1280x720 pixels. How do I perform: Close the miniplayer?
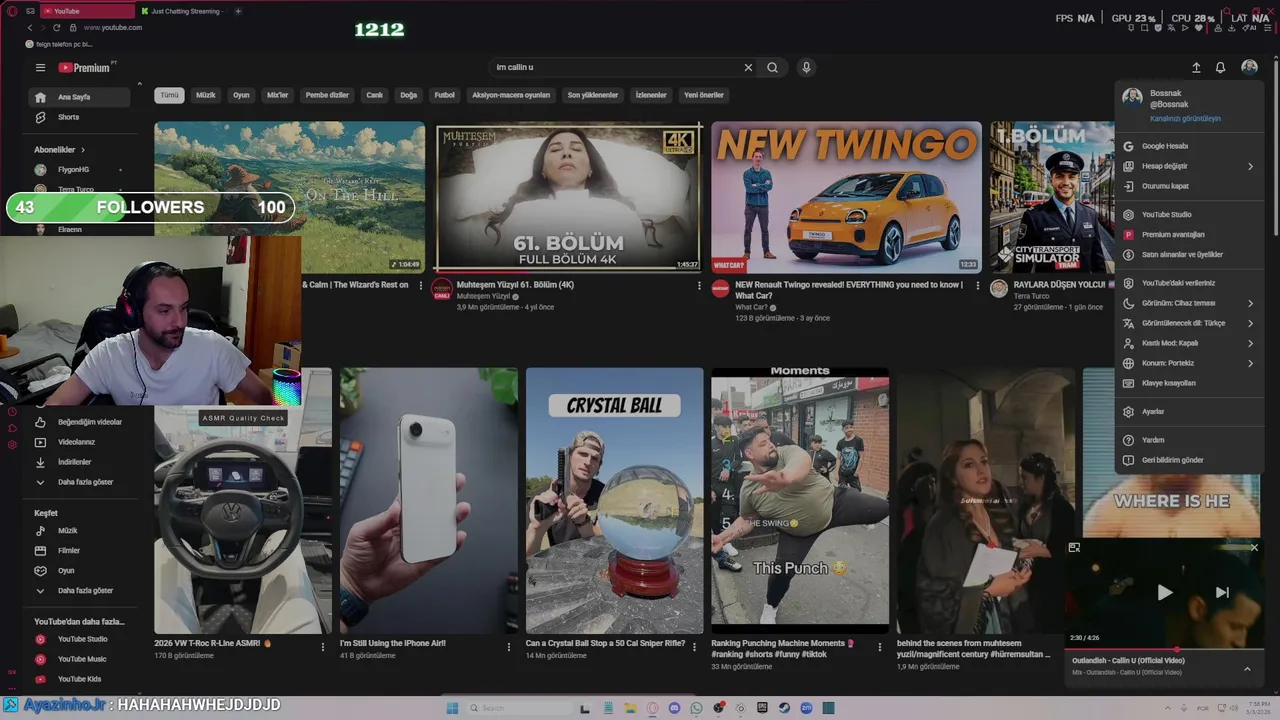[1254, 548]
